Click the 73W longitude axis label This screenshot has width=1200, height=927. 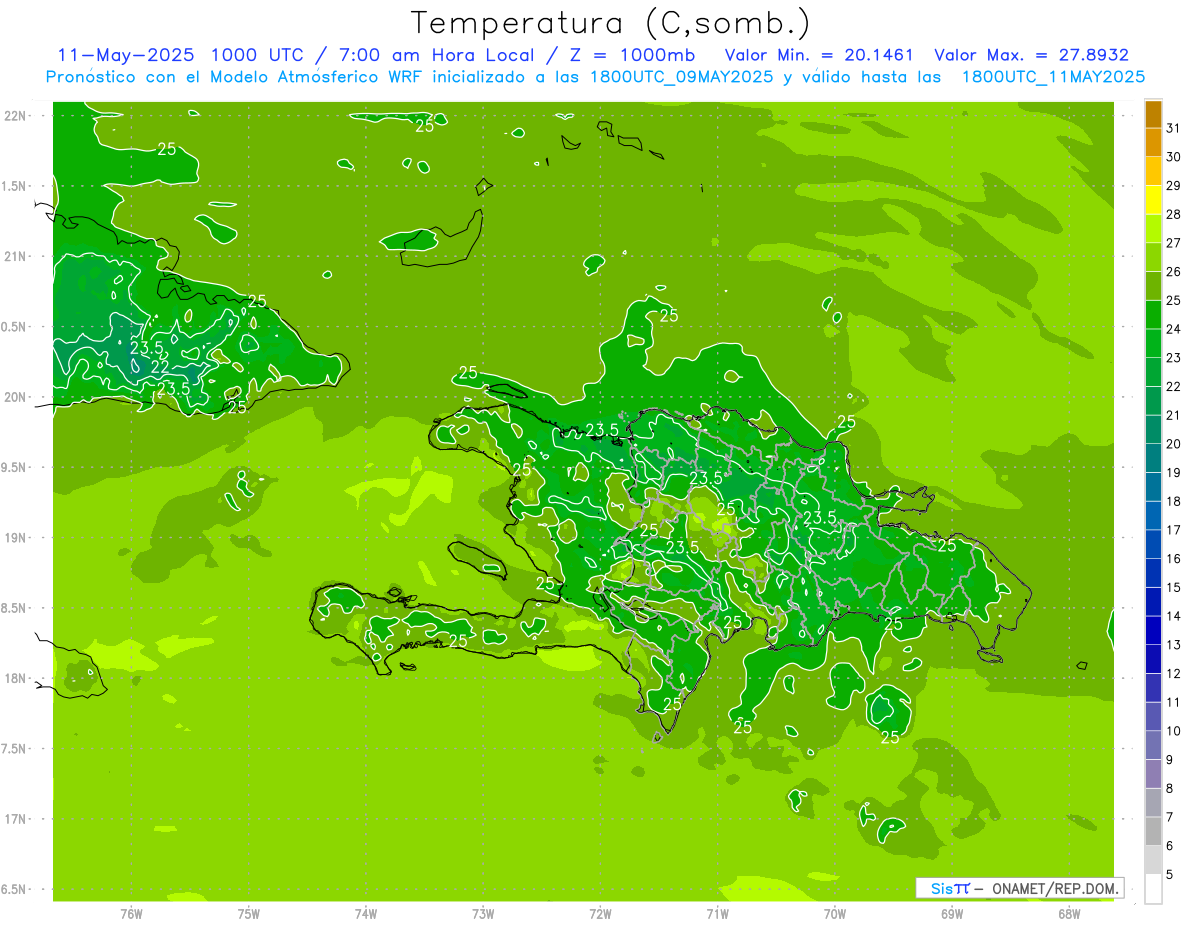click(x=483, y=914)
